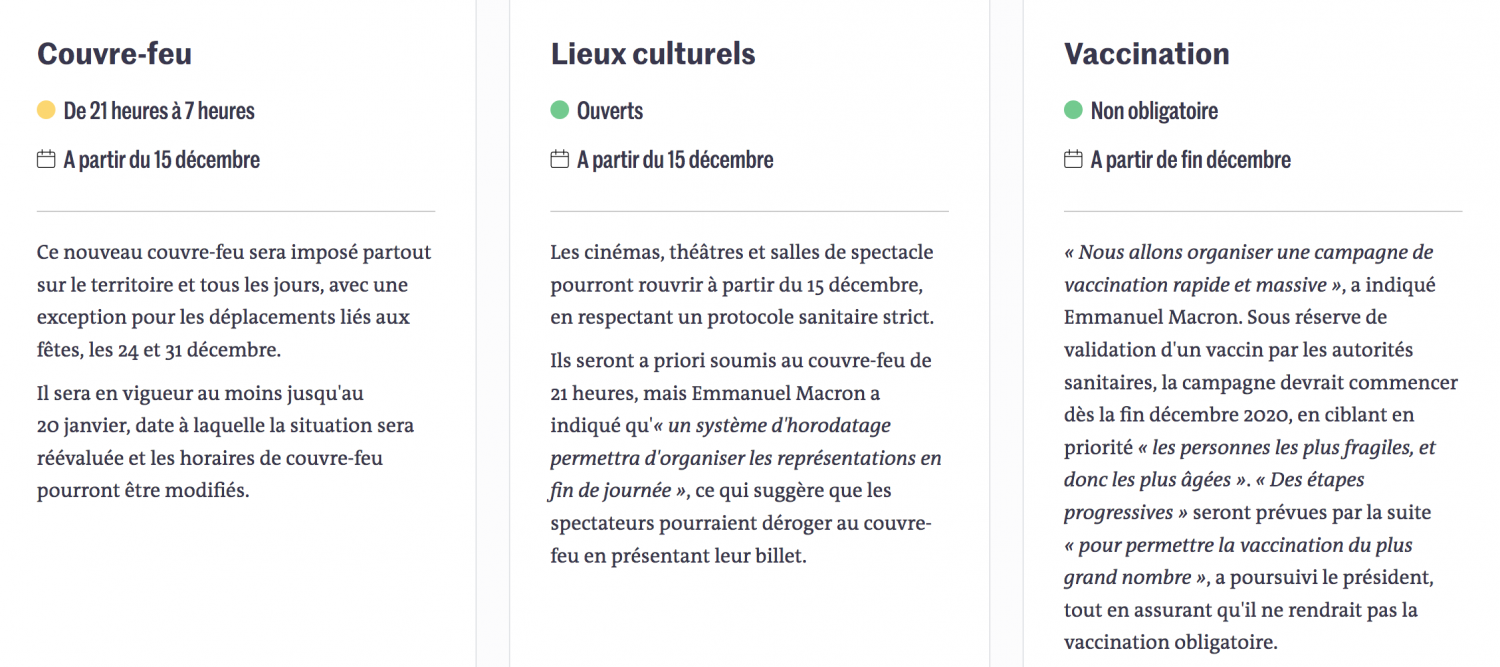The image size is (1500, 667).
Task: Click the paragraph starting 'Ce nouveau couvre-feu'
Action: point(235,301)
